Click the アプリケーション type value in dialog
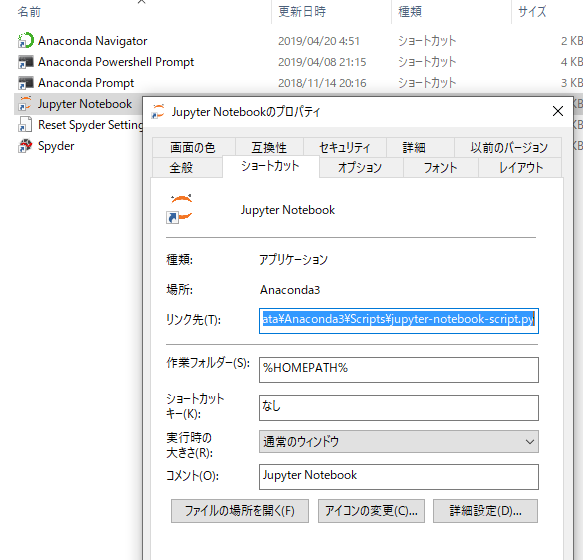The height and width of the screenshot is (560, 583). [x=293, y=259]
